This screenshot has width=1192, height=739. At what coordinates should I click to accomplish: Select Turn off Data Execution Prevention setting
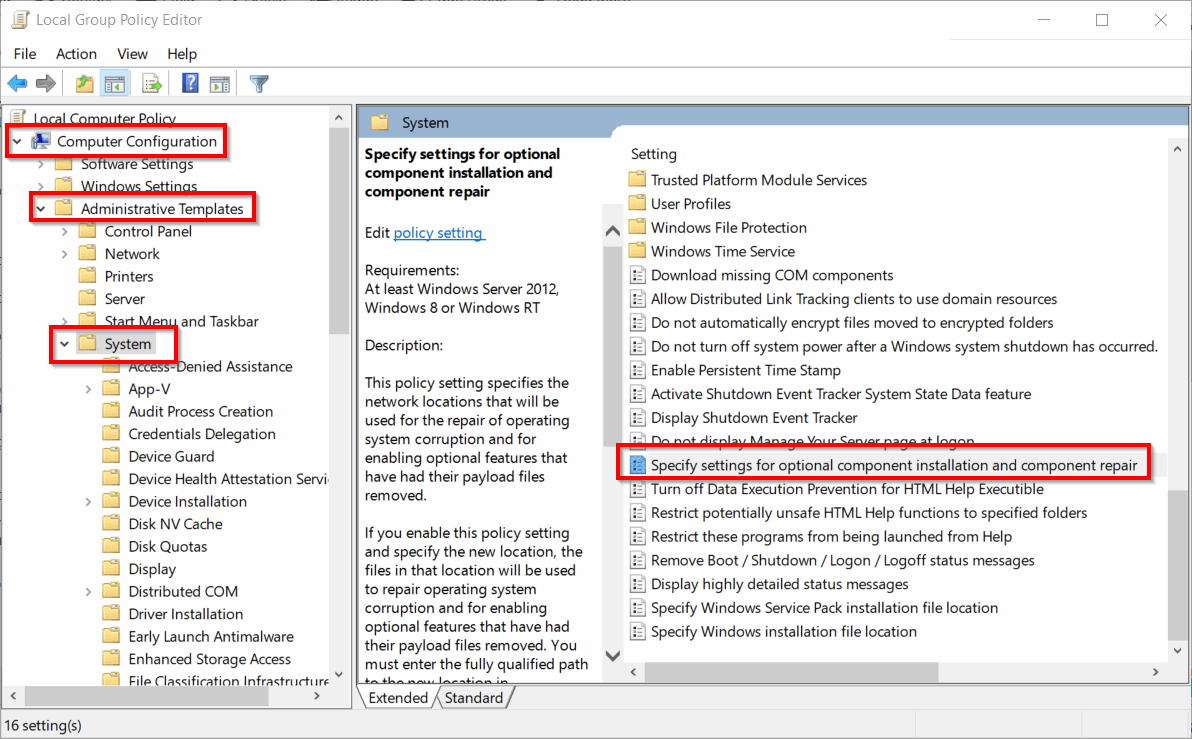[847, 489]
